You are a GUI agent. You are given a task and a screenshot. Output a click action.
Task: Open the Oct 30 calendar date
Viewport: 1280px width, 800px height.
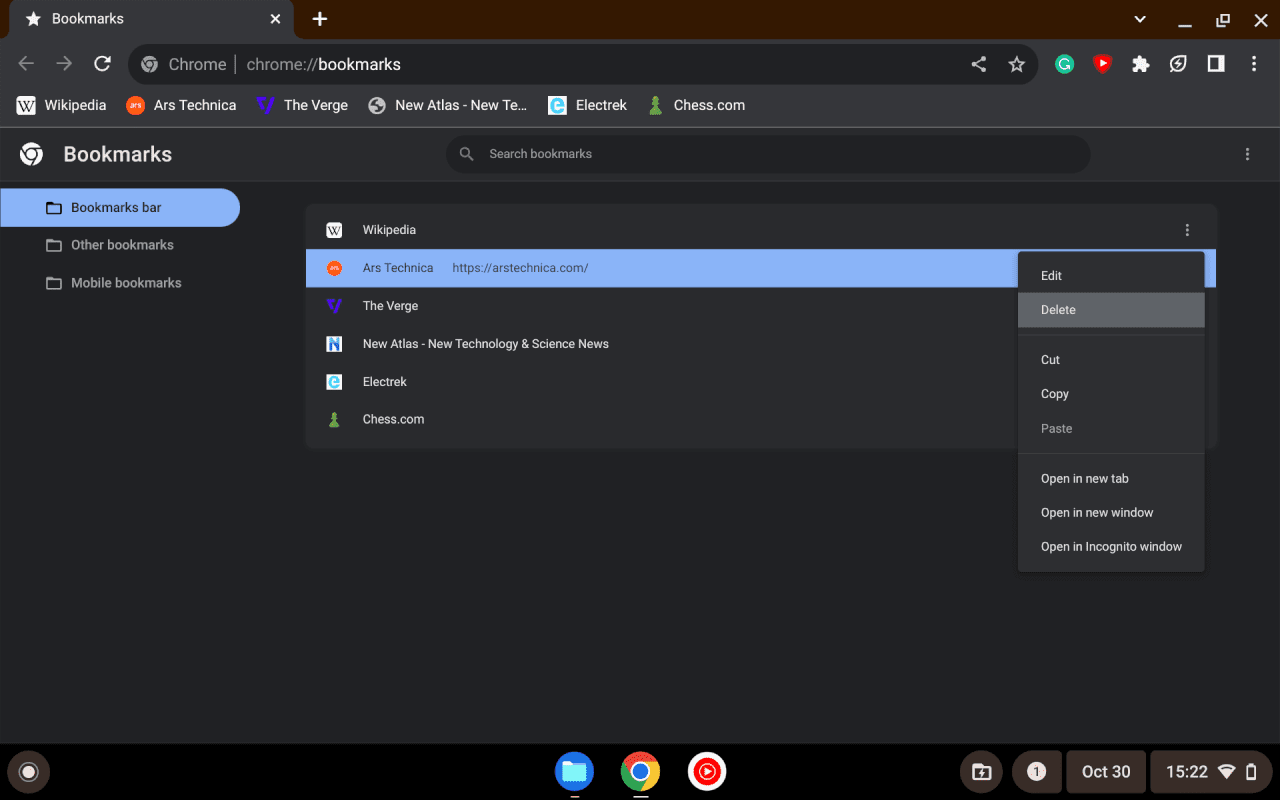(1106, 772)
